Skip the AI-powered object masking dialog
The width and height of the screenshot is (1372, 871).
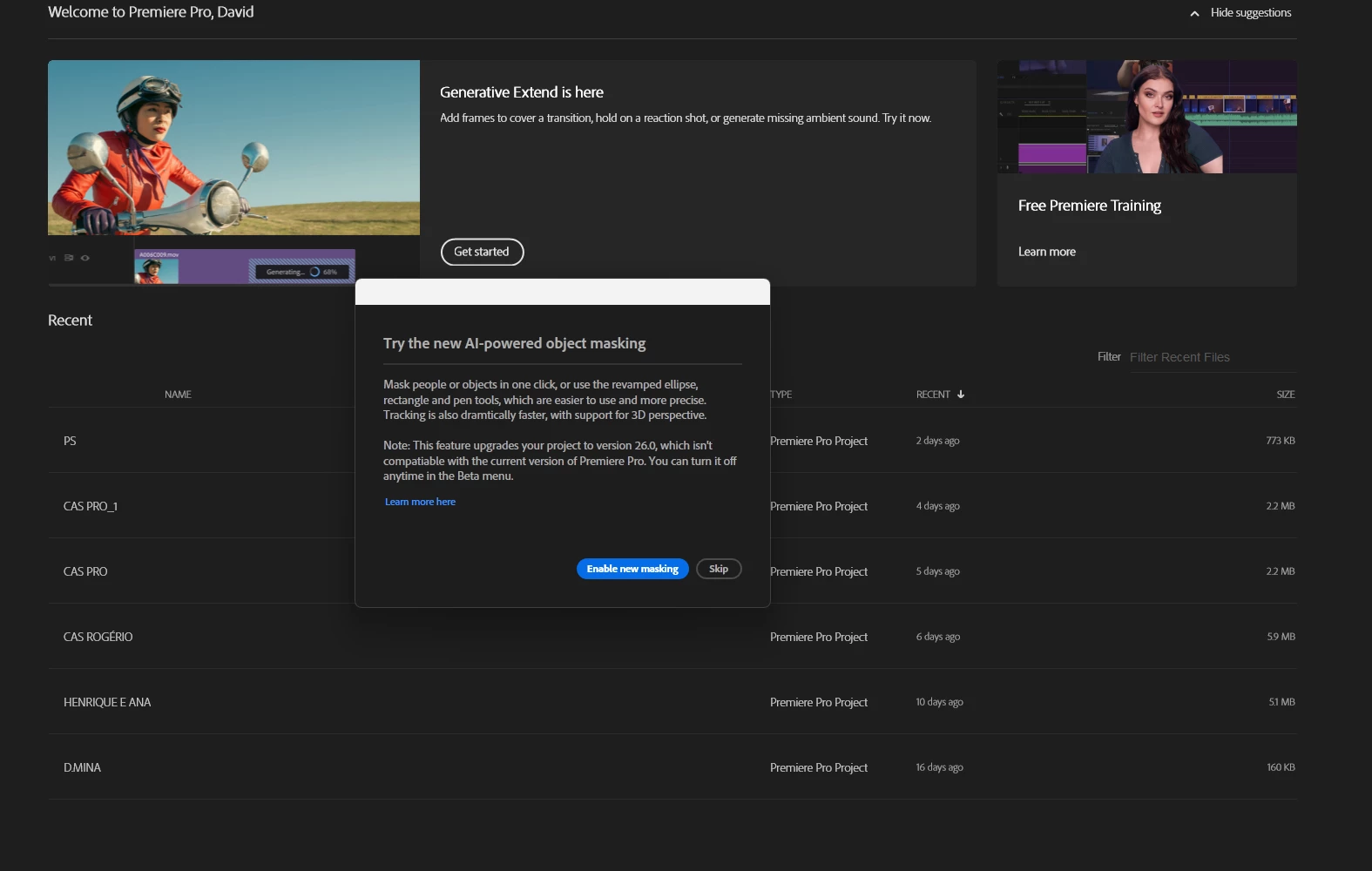tap(719, 569)
